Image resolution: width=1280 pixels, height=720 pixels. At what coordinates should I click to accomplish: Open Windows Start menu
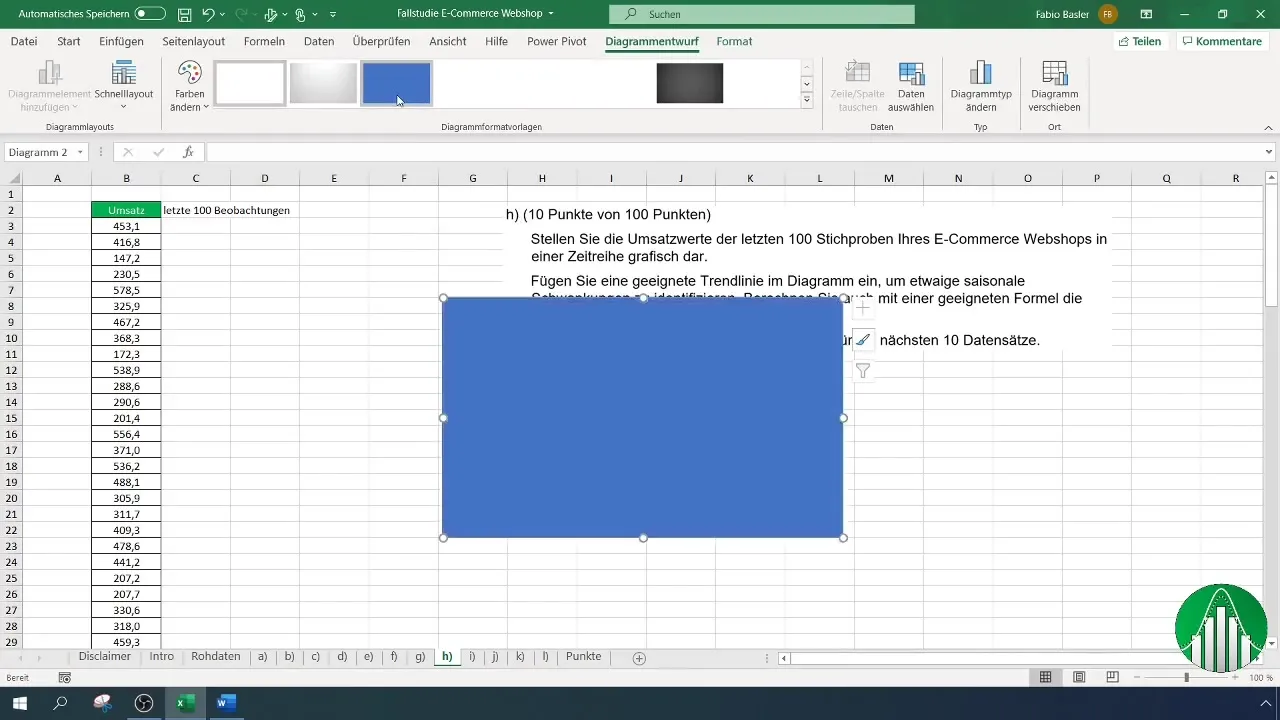click(x=19, y=703)
